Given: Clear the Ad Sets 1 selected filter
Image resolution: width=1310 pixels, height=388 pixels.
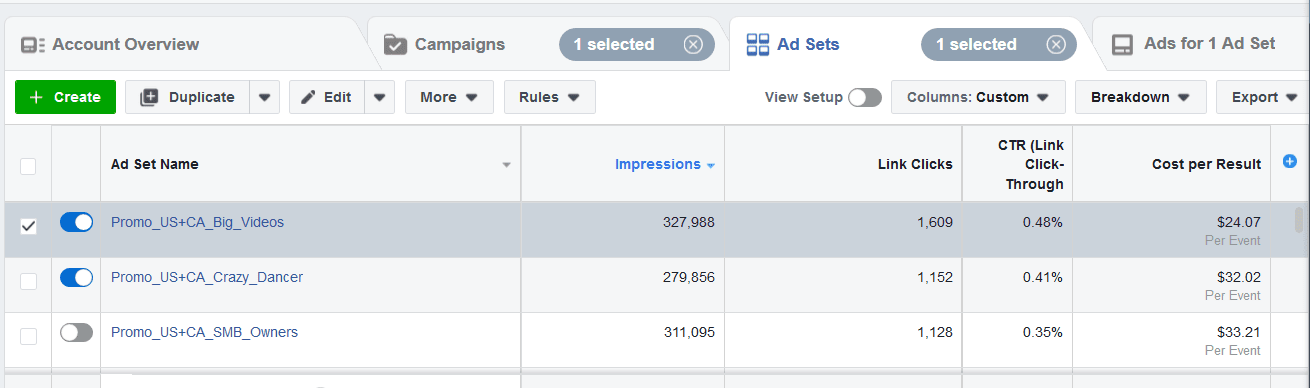Looking at the screenshot, I should [1056, 44].
